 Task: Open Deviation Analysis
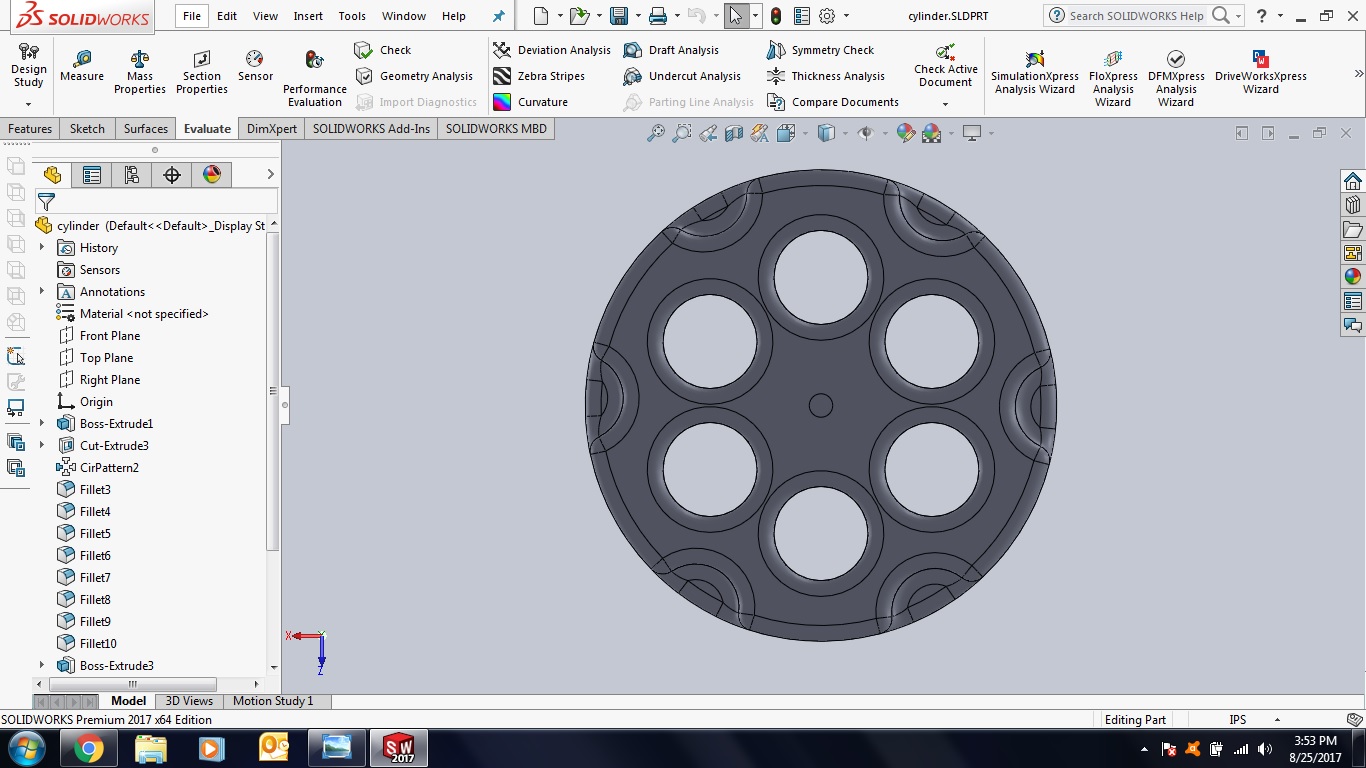tap(552, 50)
